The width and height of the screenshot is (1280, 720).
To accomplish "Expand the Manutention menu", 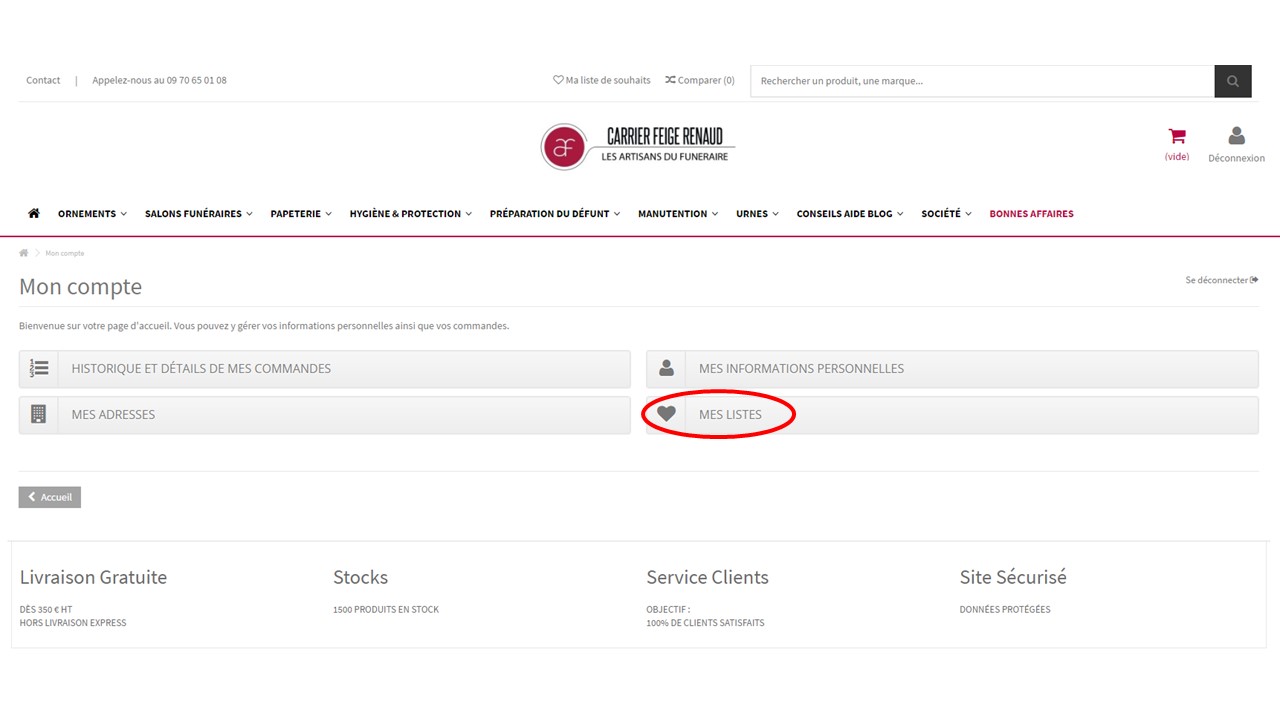I will (x=678, y=213).
